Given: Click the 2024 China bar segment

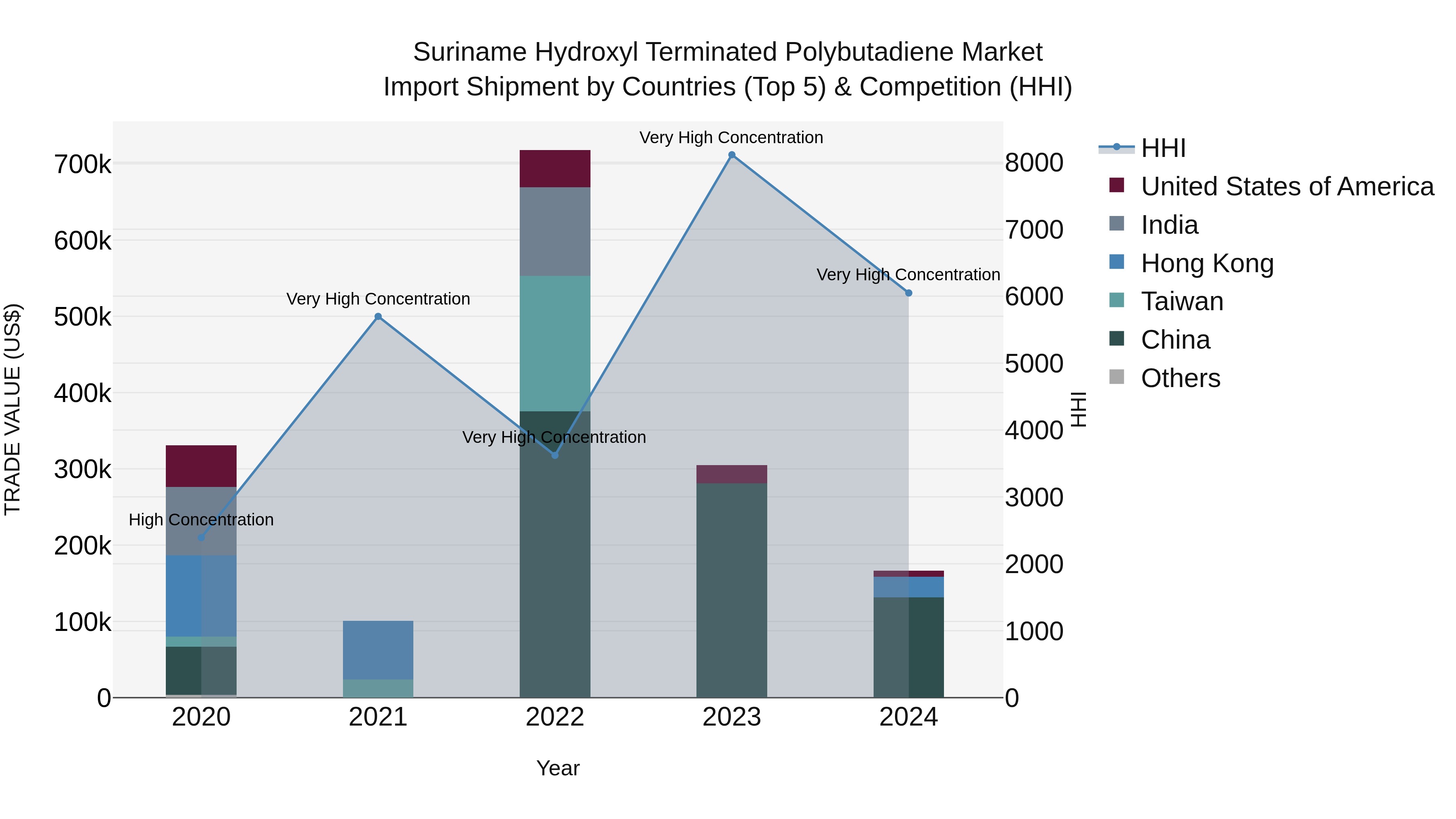Looking at the screenshot, I should 909,647.
